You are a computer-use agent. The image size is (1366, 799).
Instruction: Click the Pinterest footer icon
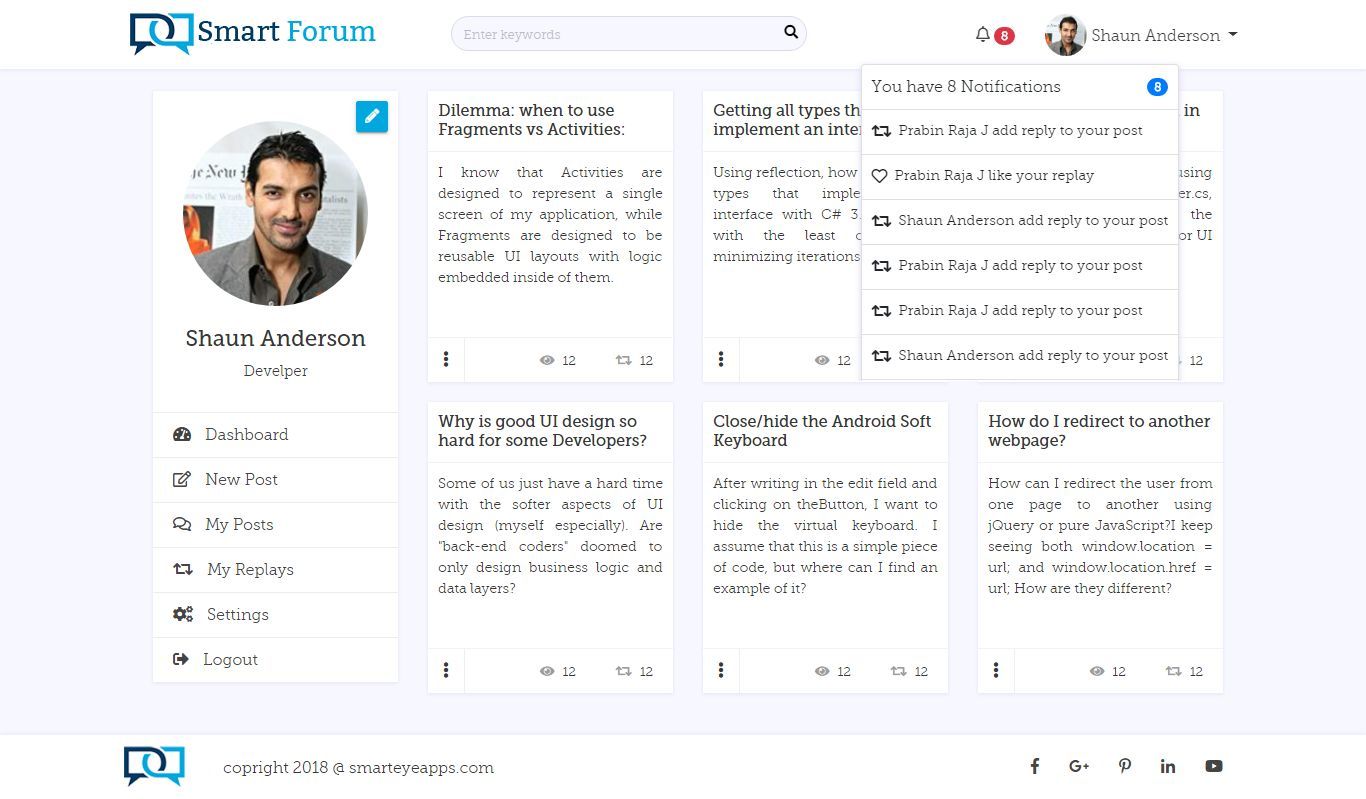(1125, 766)
